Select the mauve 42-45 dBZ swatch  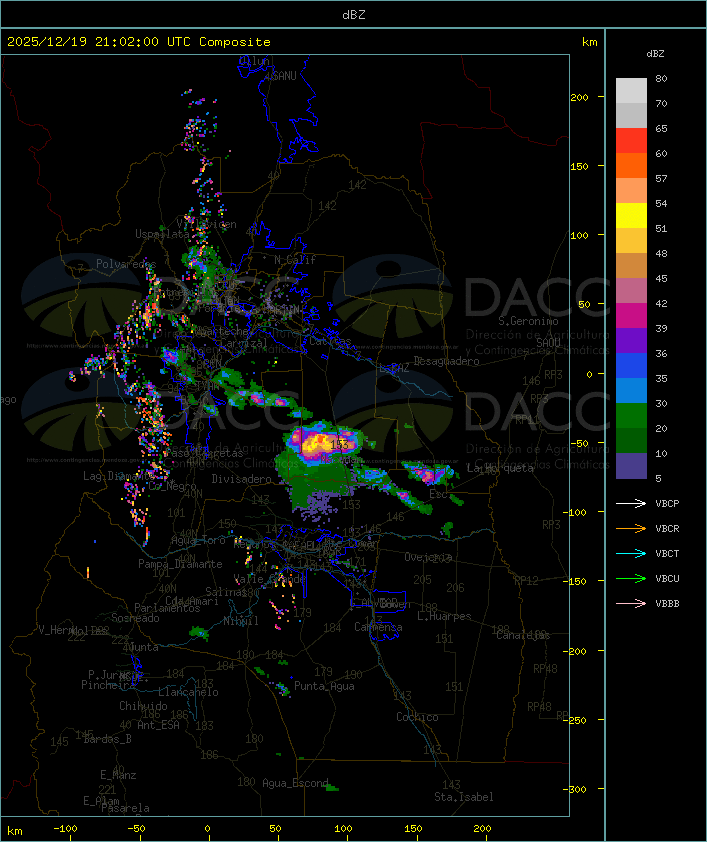coord(631,291)
